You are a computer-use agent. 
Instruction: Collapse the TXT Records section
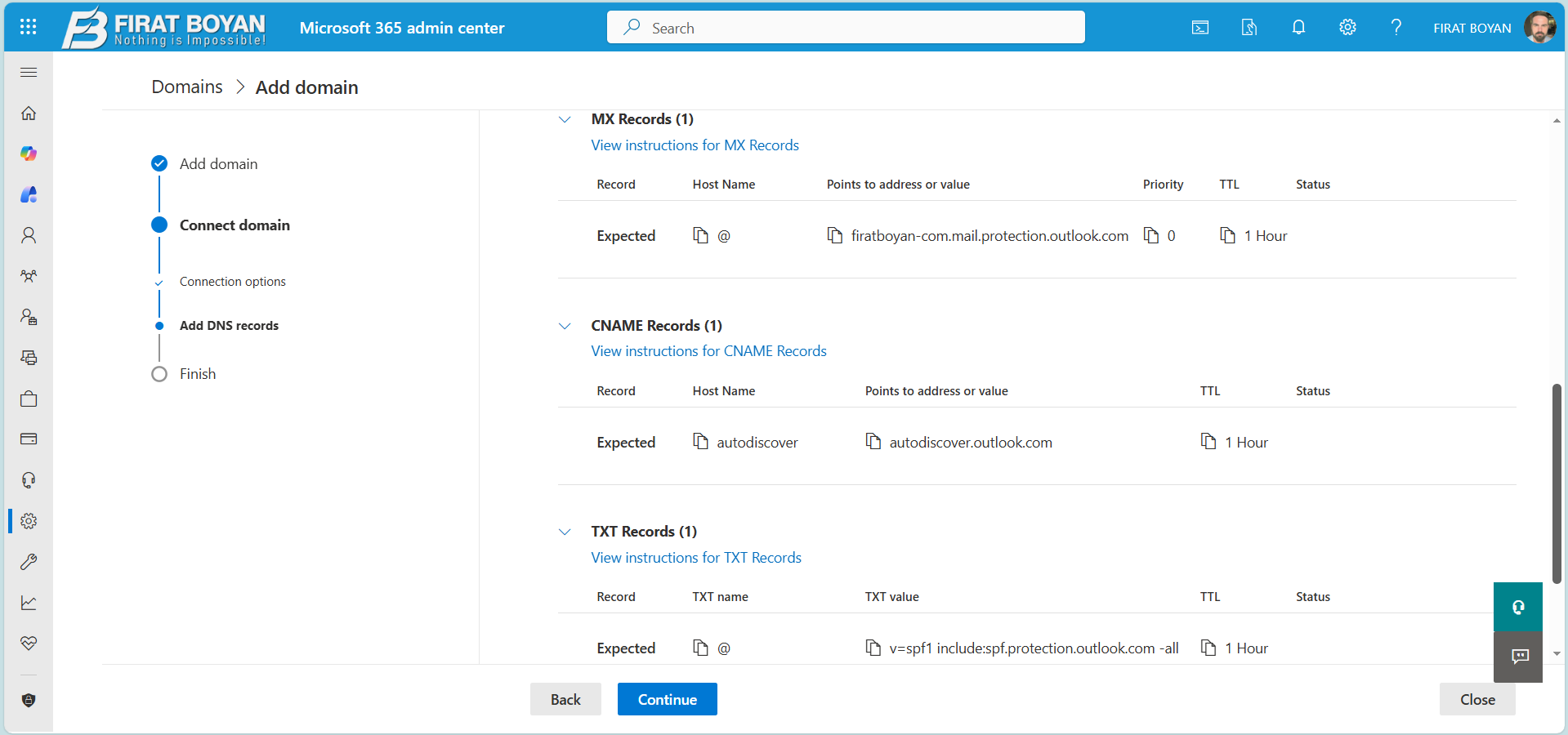pos(565,532)
